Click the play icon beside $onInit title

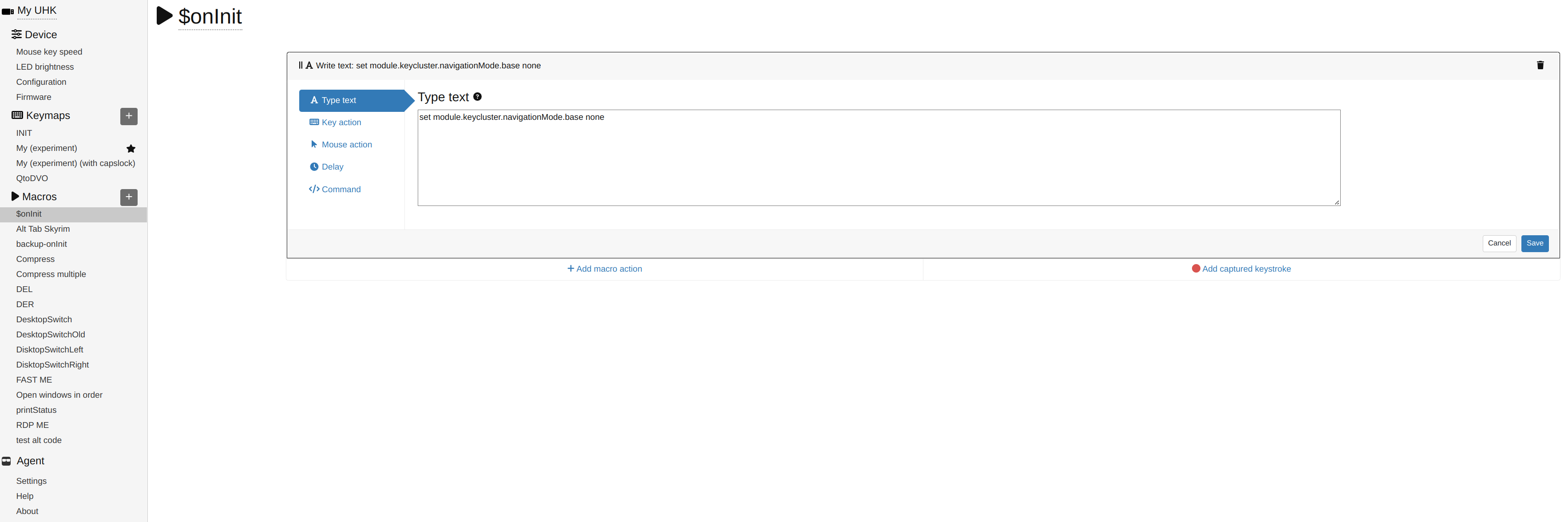point(164,16)
